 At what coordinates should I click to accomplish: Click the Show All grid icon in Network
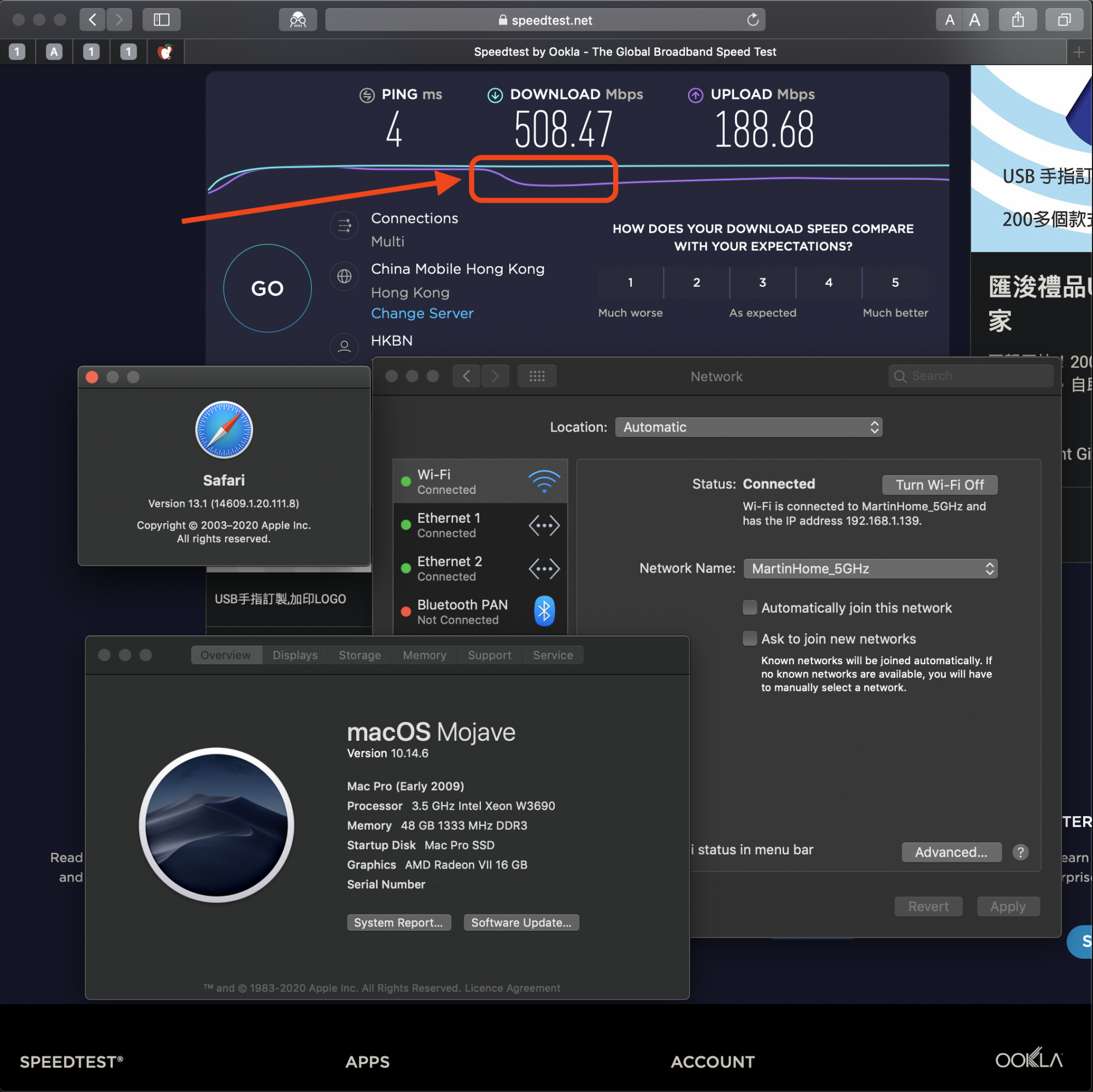(x=536, y=376)
